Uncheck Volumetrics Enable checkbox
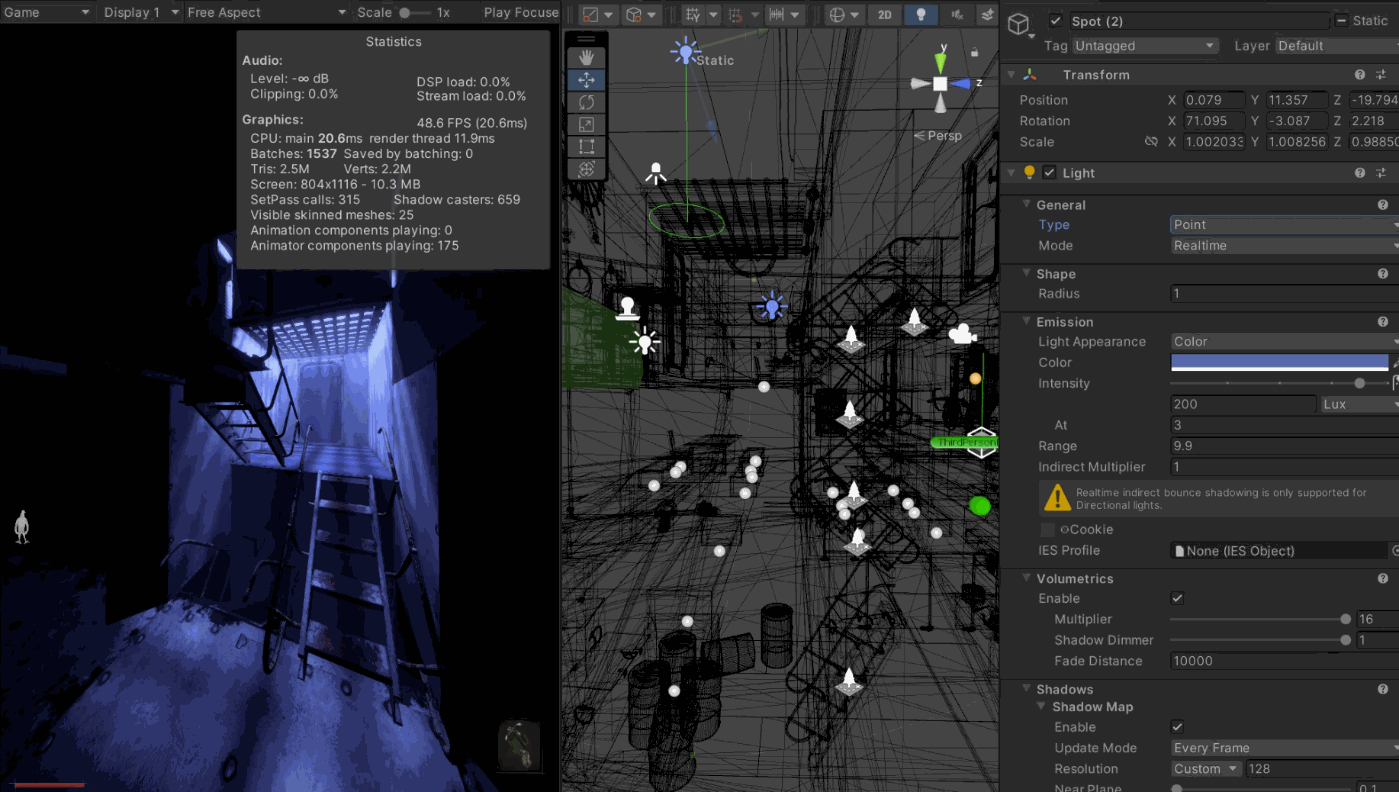Viewport: 1399px width, 792px height. pos(1177,598)
